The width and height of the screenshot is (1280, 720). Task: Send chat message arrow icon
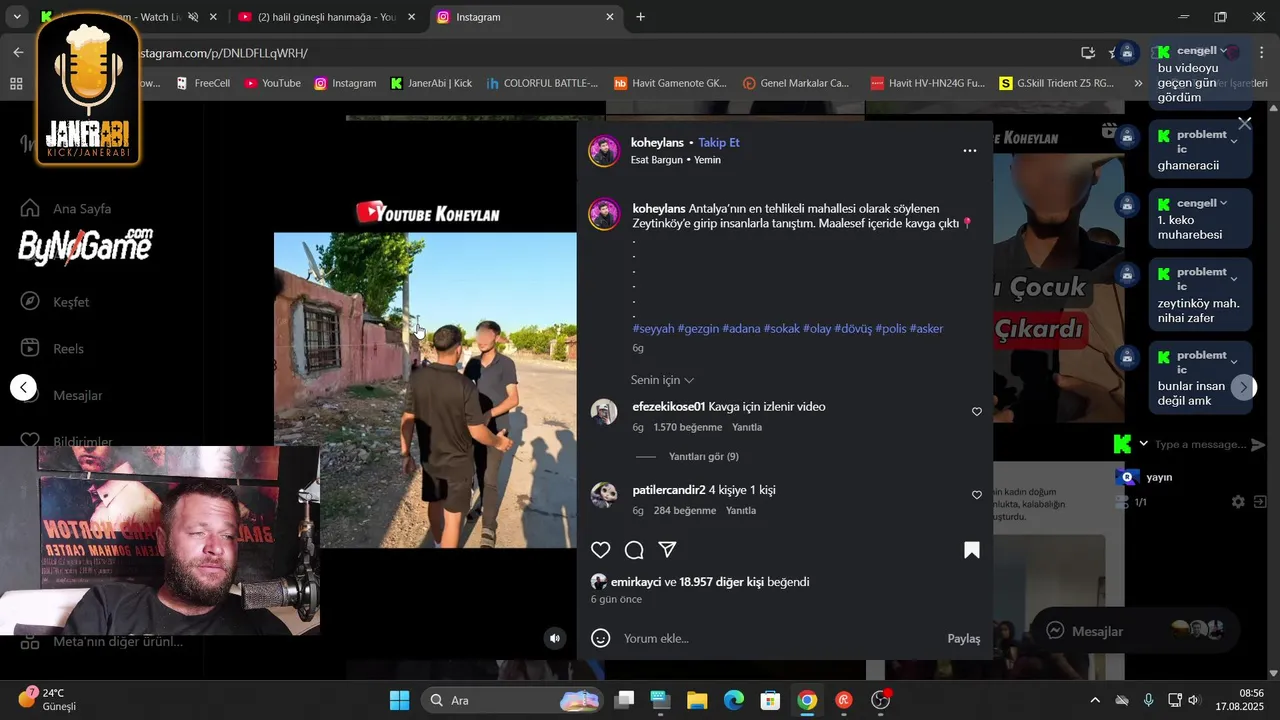[x=1258, y=445]
